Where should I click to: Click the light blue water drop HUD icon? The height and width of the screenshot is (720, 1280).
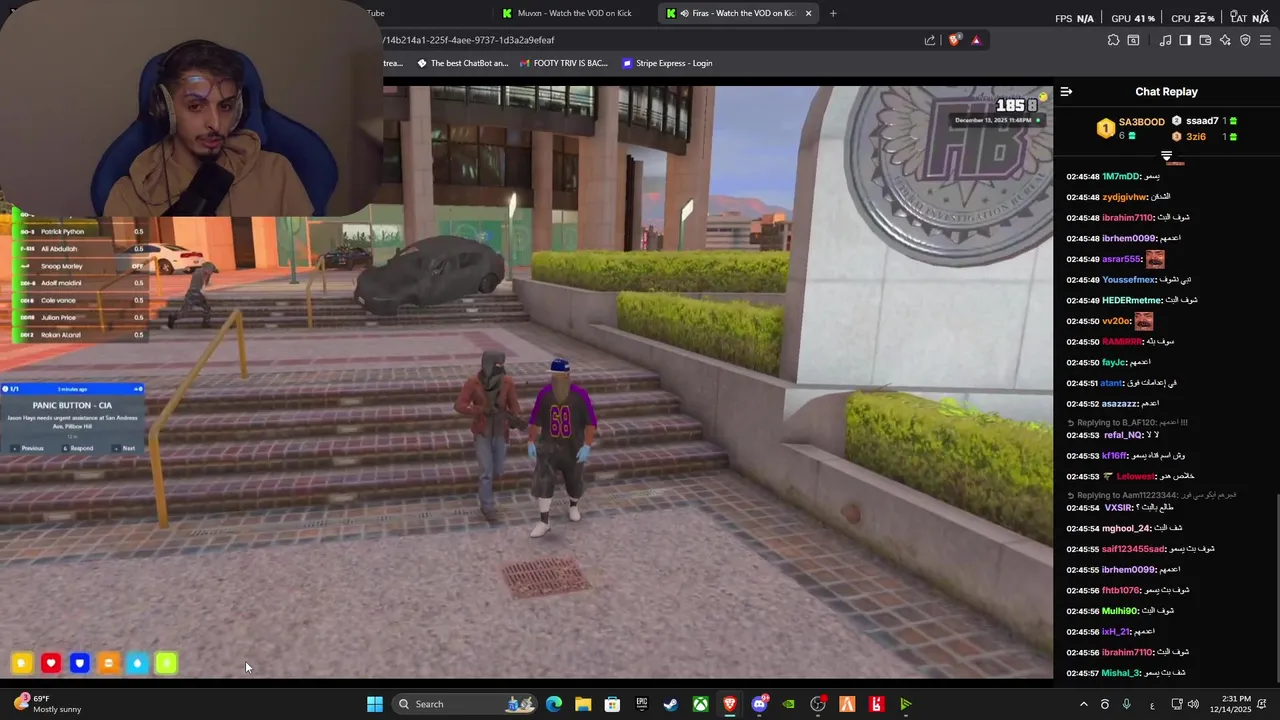(x=138, y=663)
